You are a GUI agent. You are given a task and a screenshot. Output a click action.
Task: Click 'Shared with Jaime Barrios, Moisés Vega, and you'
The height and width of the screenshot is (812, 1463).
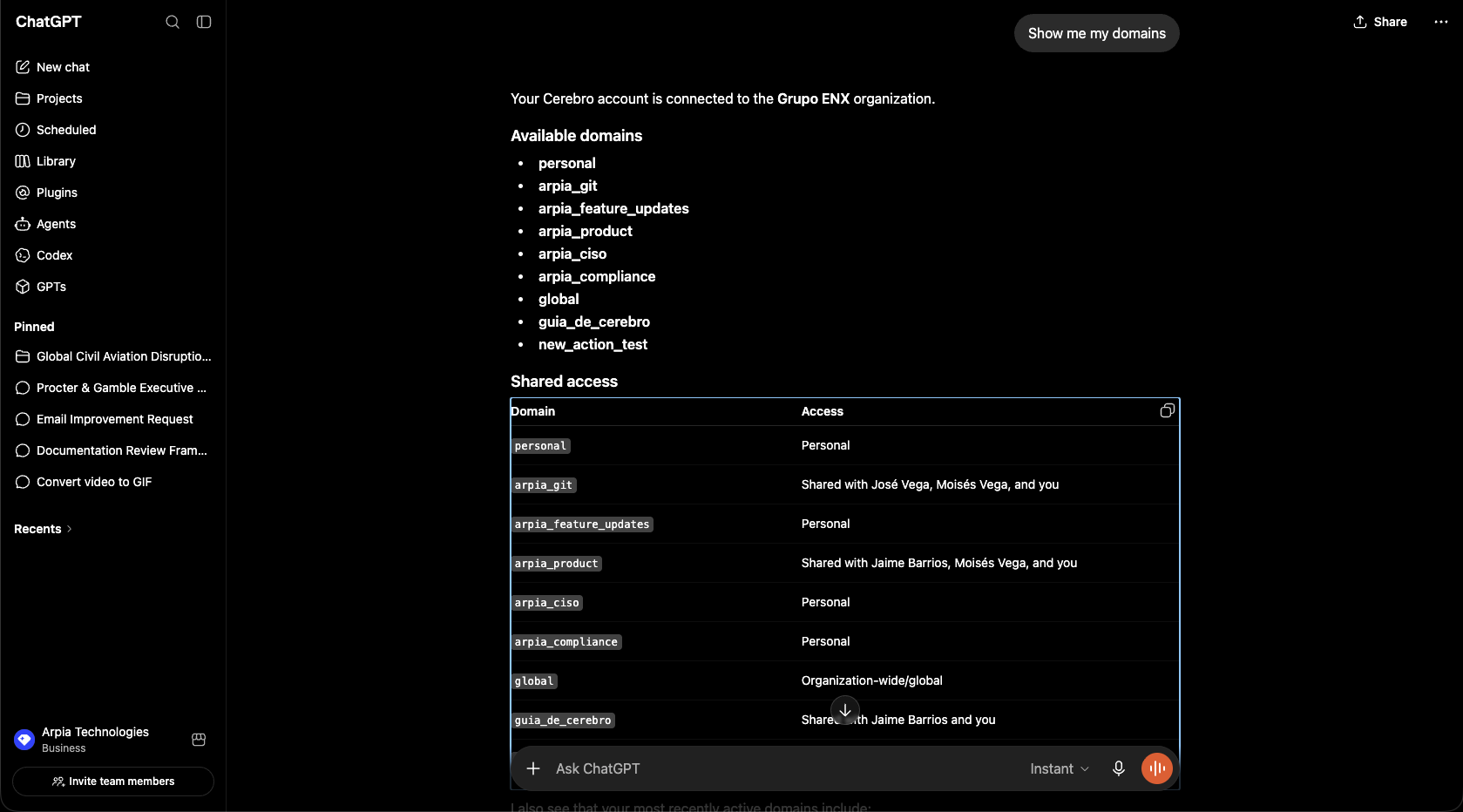point(939,563)
